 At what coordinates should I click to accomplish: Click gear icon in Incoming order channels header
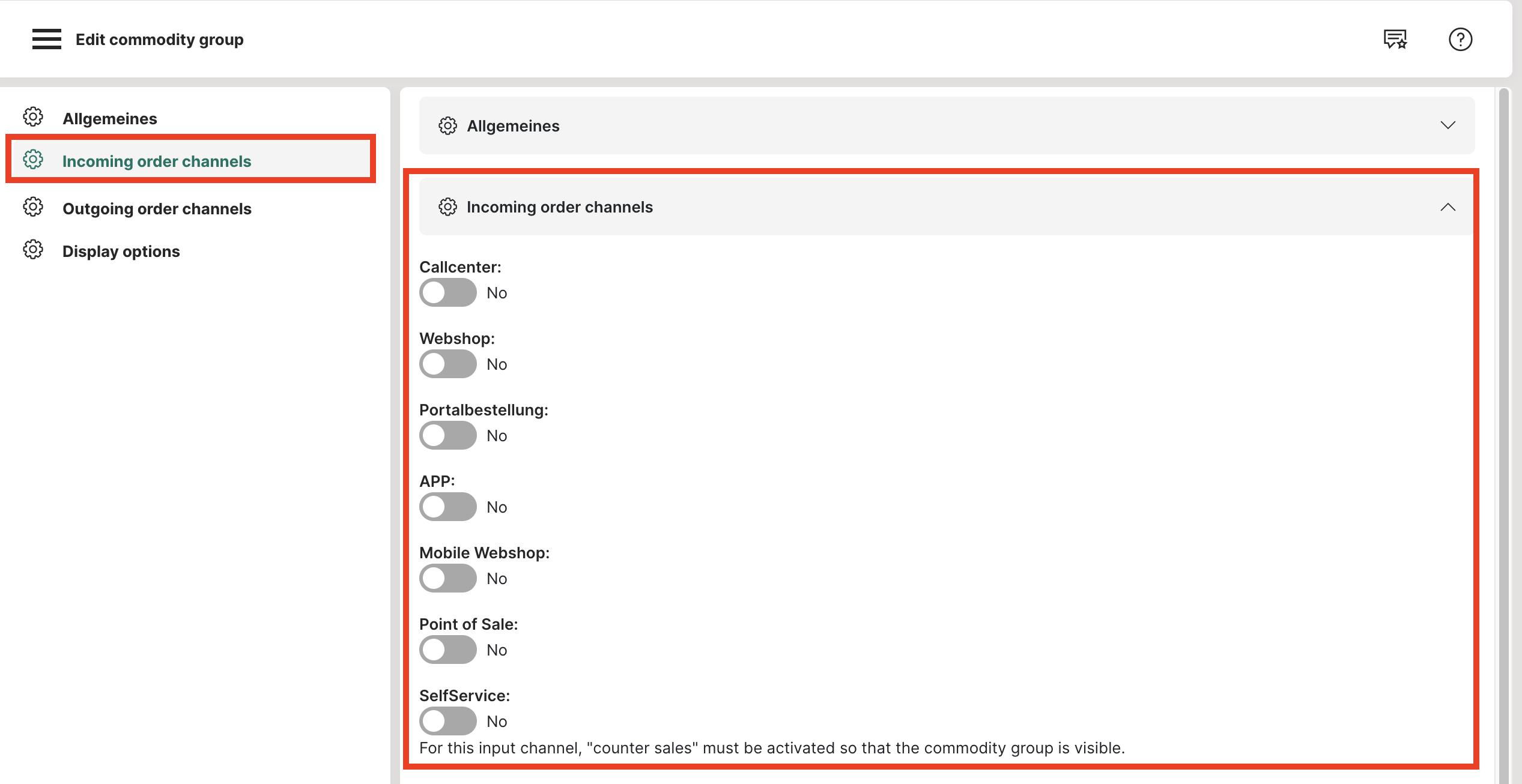447,207
